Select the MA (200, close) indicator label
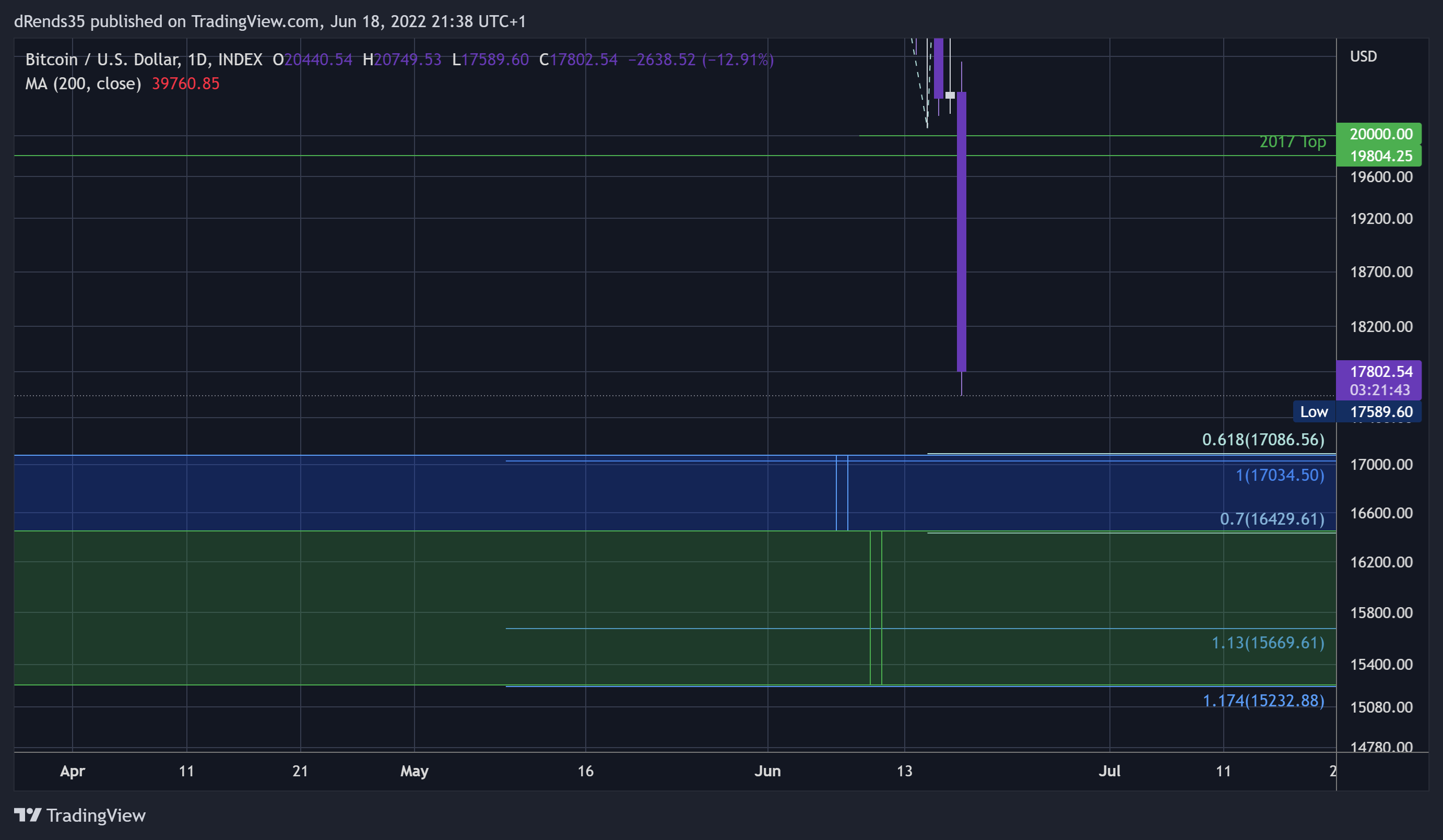Image resolution: width=1443 pixels, height=840 pixels. click(x=83, y=84)
